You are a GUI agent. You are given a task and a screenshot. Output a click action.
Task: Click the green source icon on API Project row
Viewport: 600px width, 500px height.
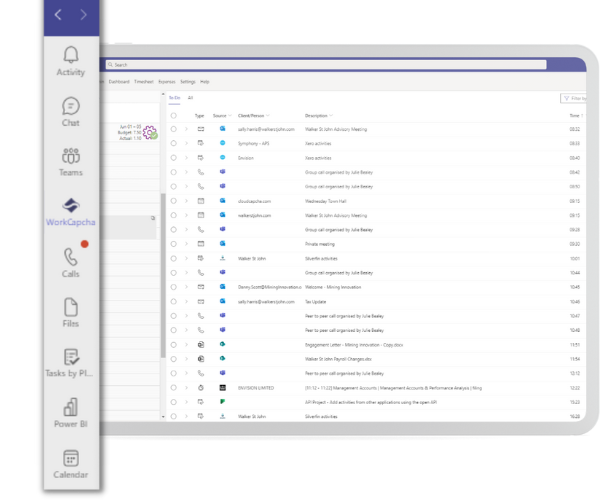click(222, 402)
